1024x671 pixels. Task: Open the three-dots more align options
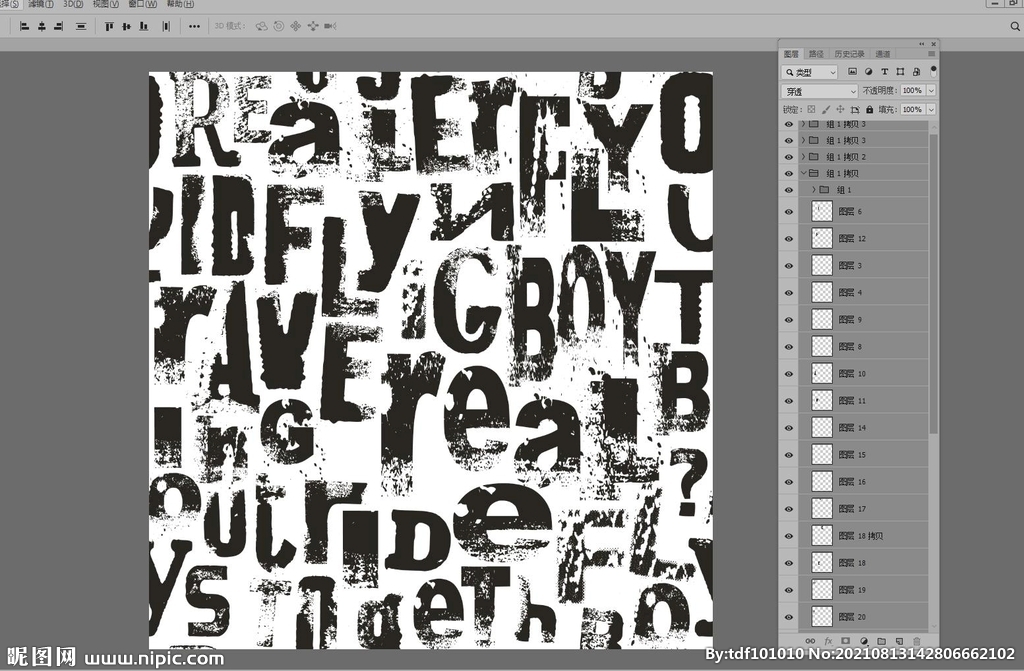click(194, 26)
